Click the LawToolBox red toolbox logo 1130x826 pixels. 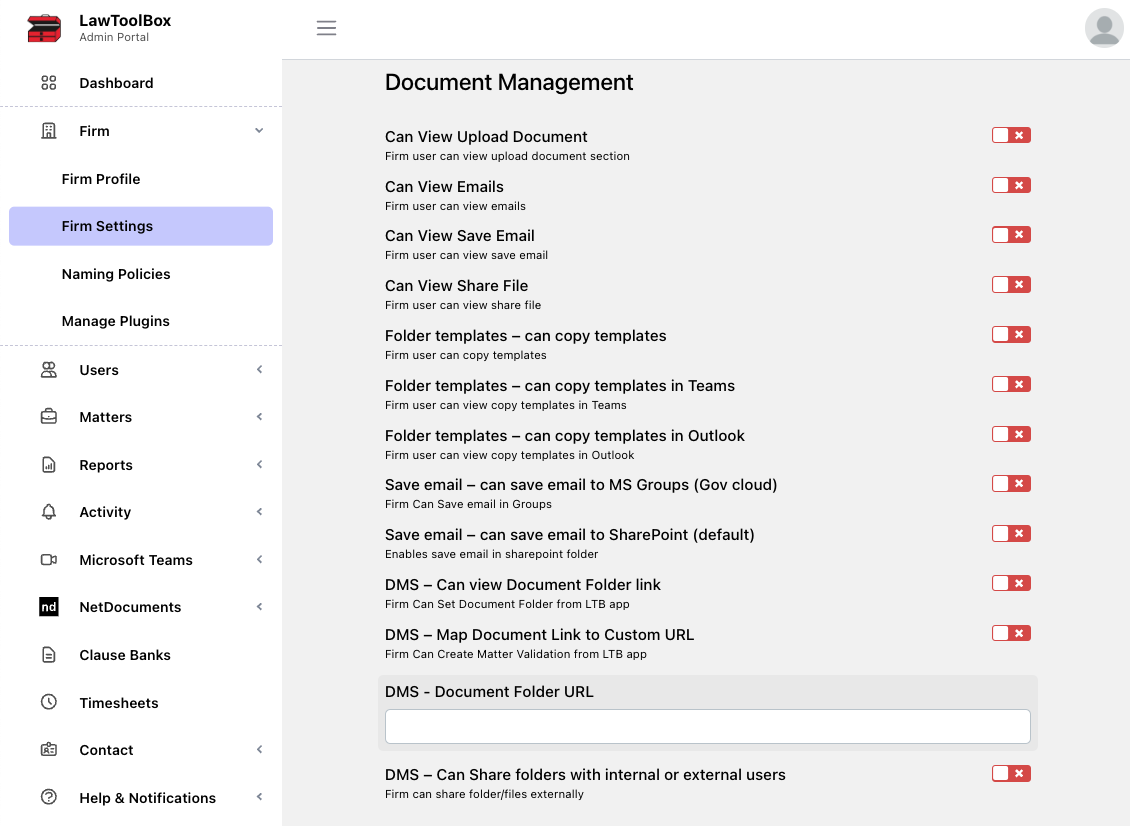tap(44, 28)
